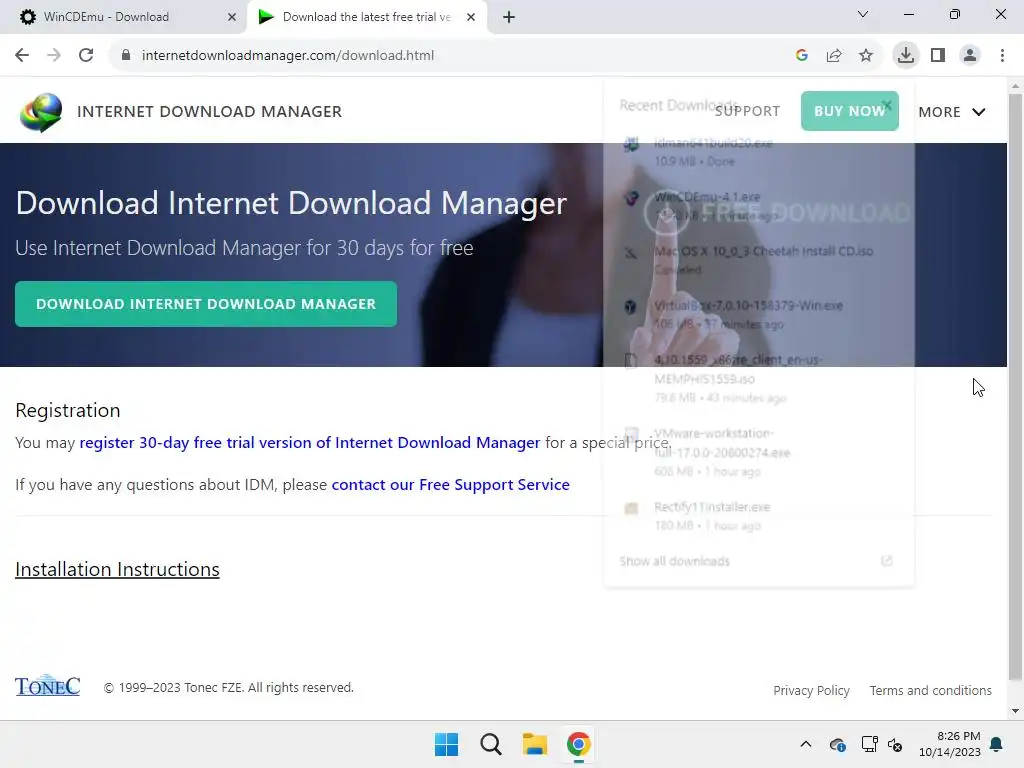This screenshot has height=768, width=1024.
Task: Open contact our Free Support Service link
Action: tap(451, 485)
